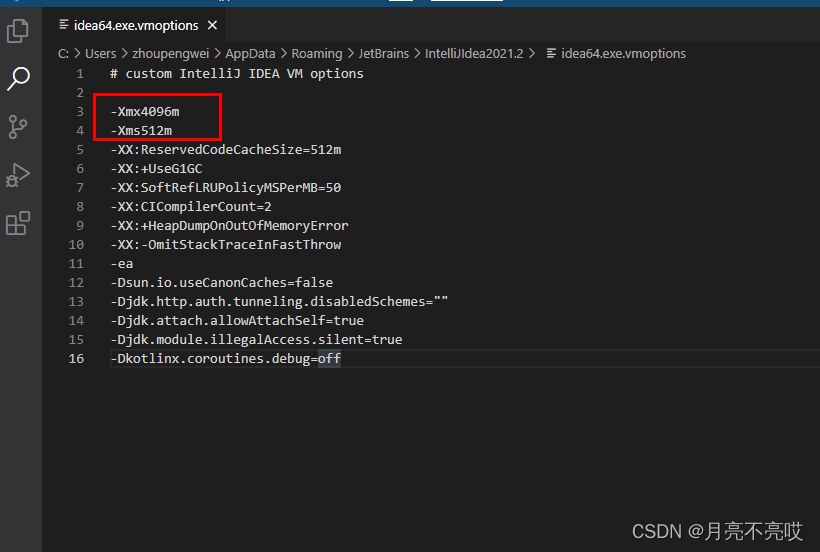
Task: Open the Source Control view
Action: click(x=18, y=127)
